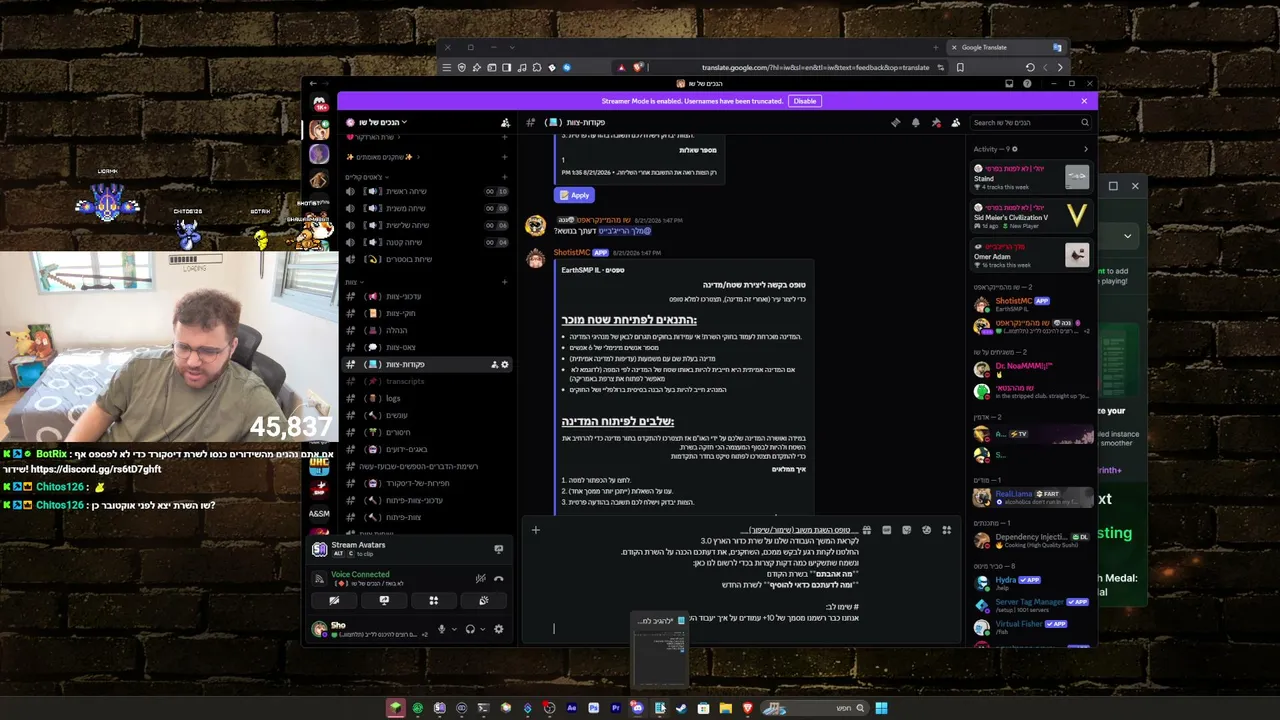Toggle microphone mute in Discord user panel

(x=441, y=629)
